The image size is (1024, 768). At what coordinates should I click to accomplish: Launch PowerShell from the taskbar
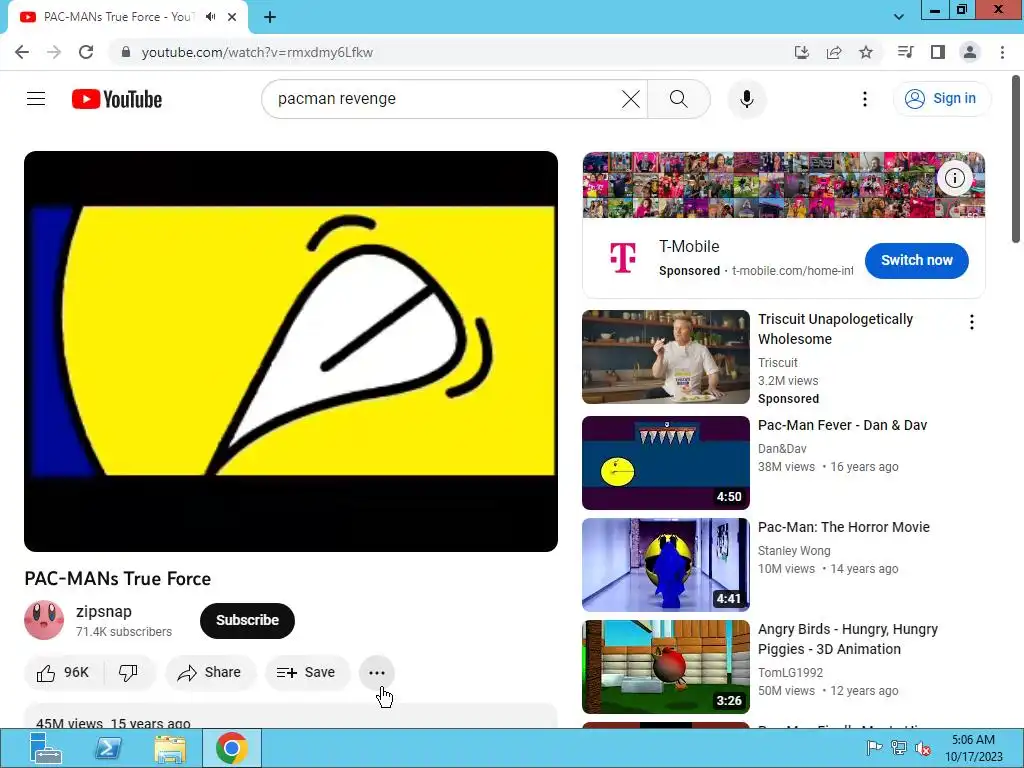point(108,748)
